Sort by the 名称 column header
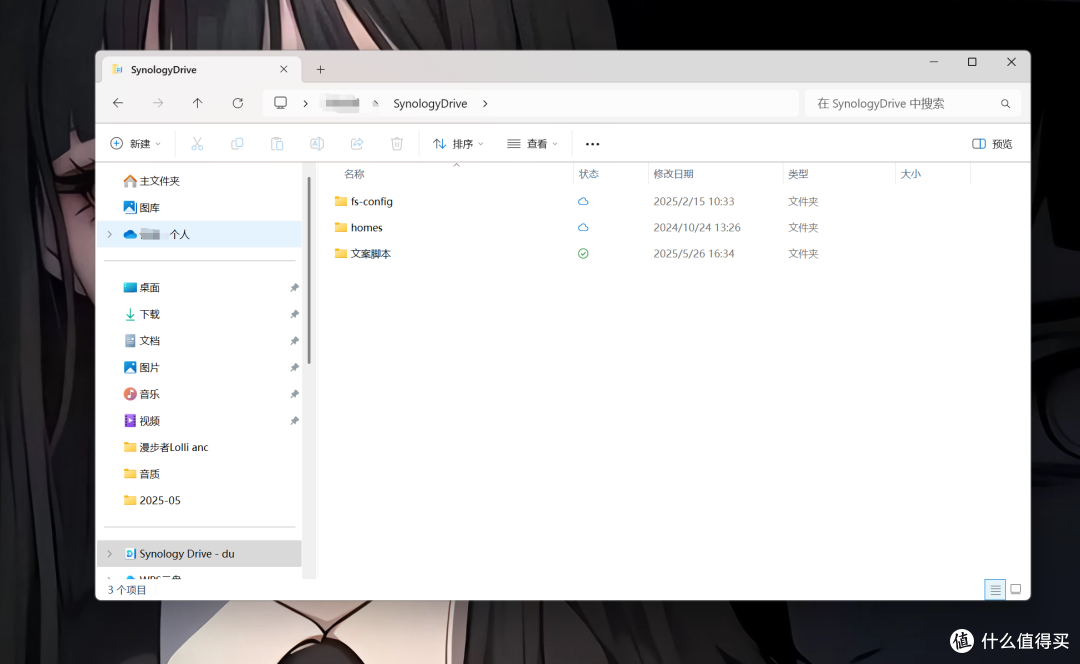1080x664 pixels. click(x=354, y=174)
